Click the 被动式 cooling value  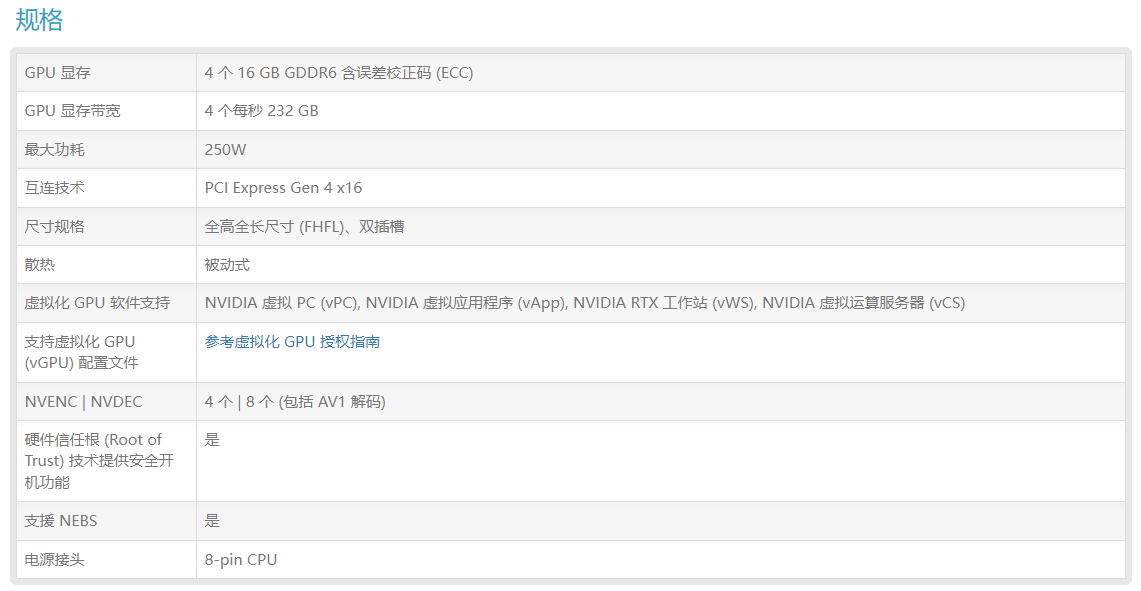(x=227, y=265)
